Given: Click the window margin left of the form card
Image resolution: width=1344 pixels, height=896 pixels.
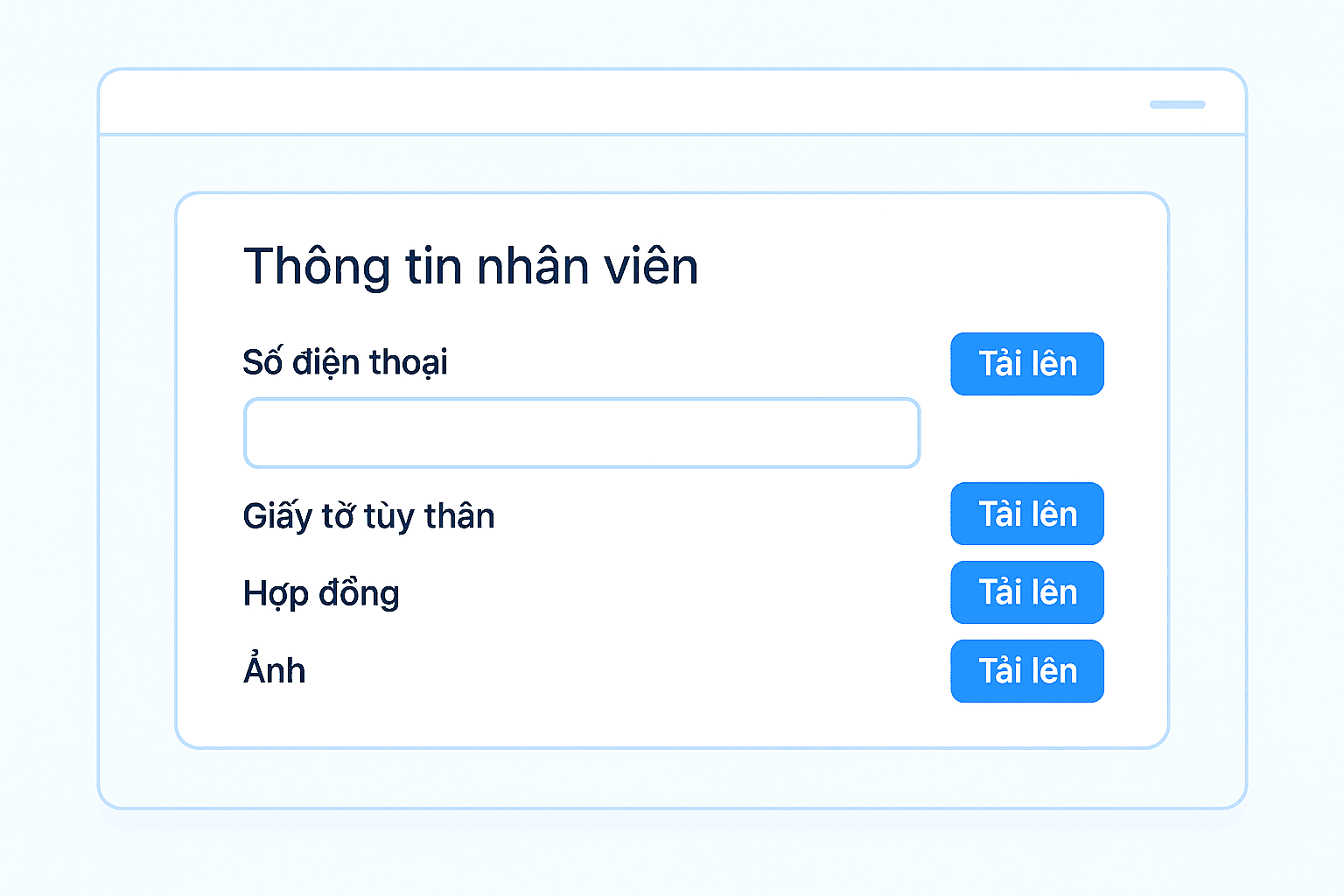Looking at the screenshot, I should click(x=137, y=472).
